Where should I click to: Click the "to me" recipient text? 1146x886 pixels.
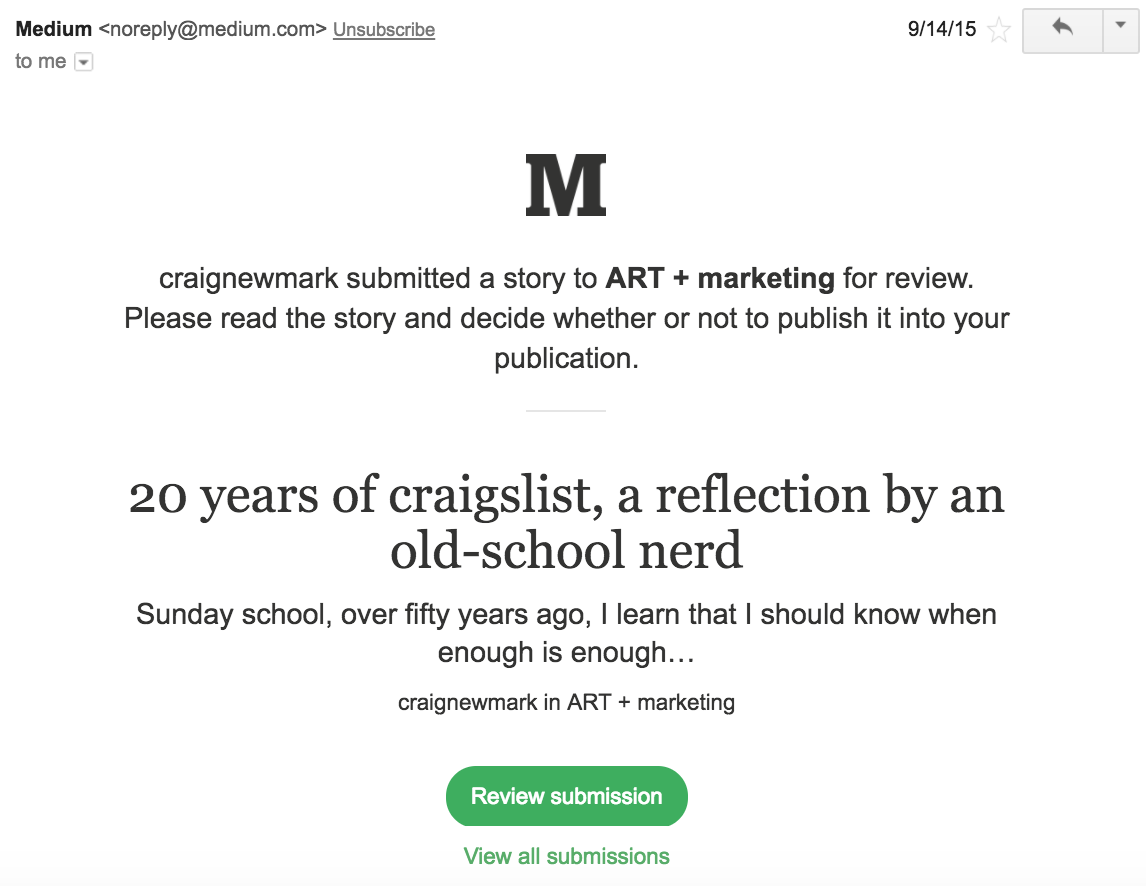(x=41, y=62)
